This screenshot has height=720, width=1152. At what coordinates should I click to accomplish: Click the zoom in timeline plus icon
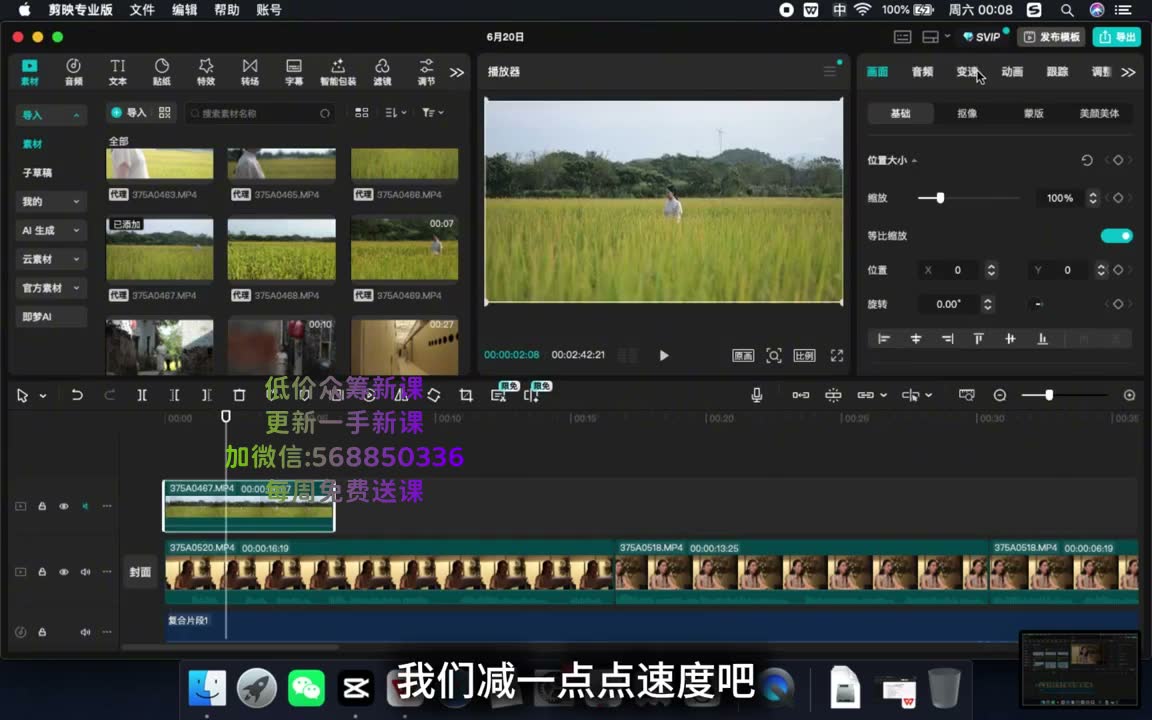[x=1129, y=395]
